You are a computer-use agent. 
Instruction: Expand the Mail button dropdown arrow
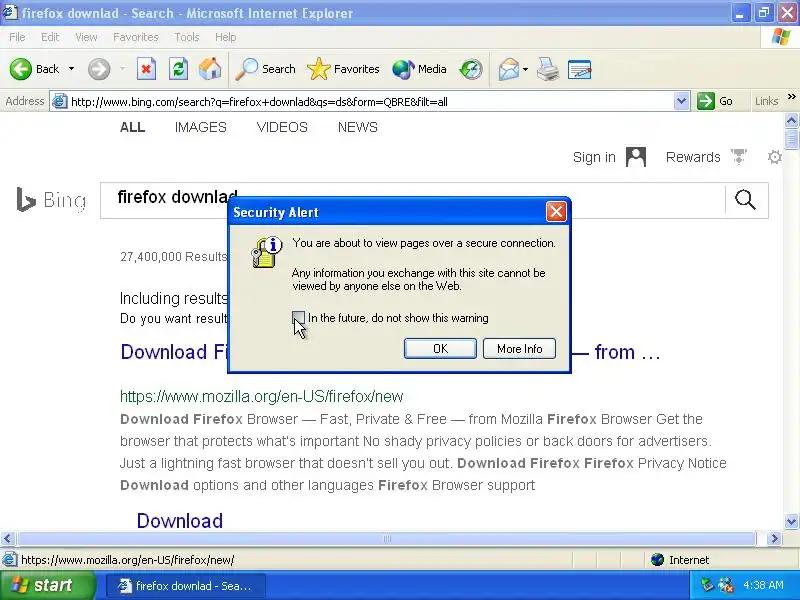pyautogui.click(x=525, y=69)
